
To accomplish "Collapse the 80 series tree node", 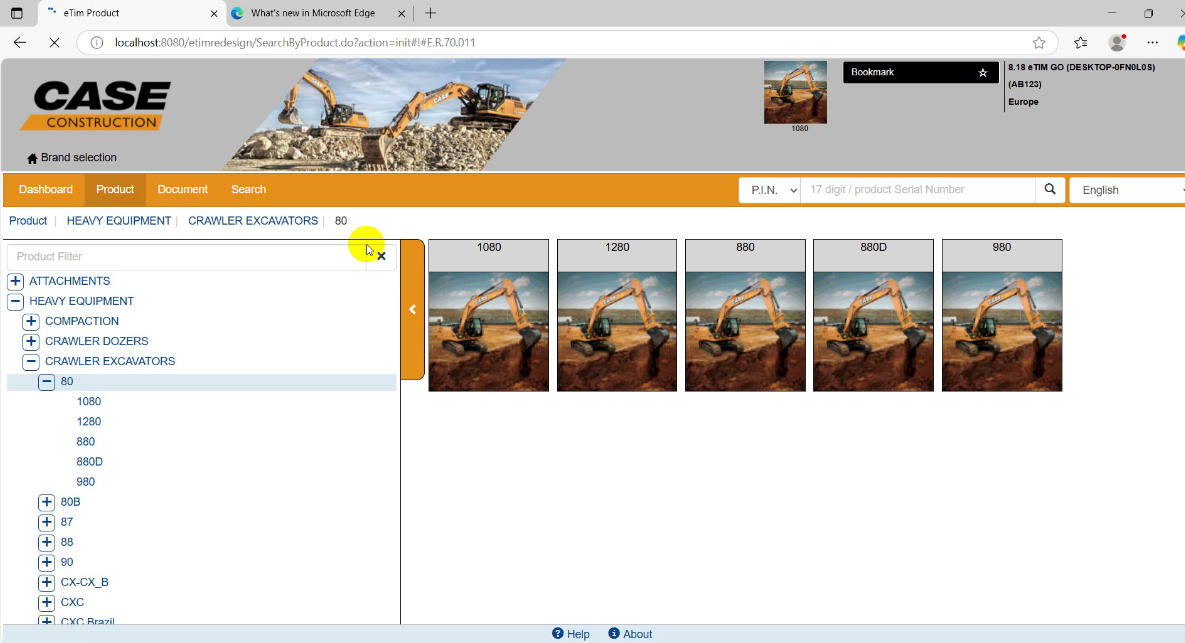I will tap(47, 382).
